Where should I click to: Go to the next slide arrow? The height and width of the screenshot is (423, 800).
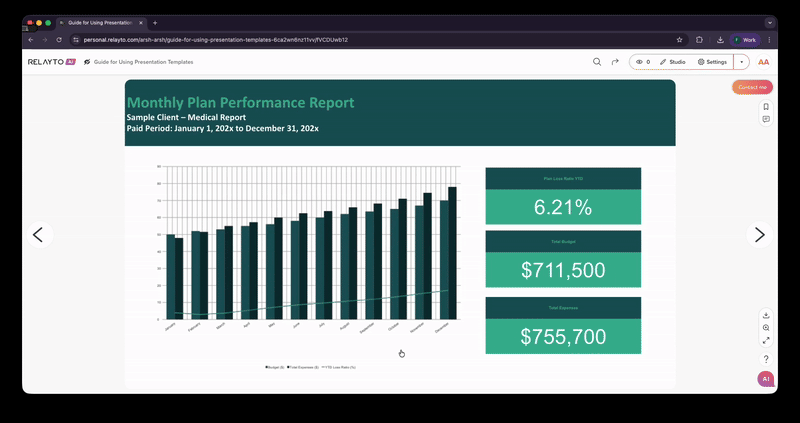click(x=759, y=235)
